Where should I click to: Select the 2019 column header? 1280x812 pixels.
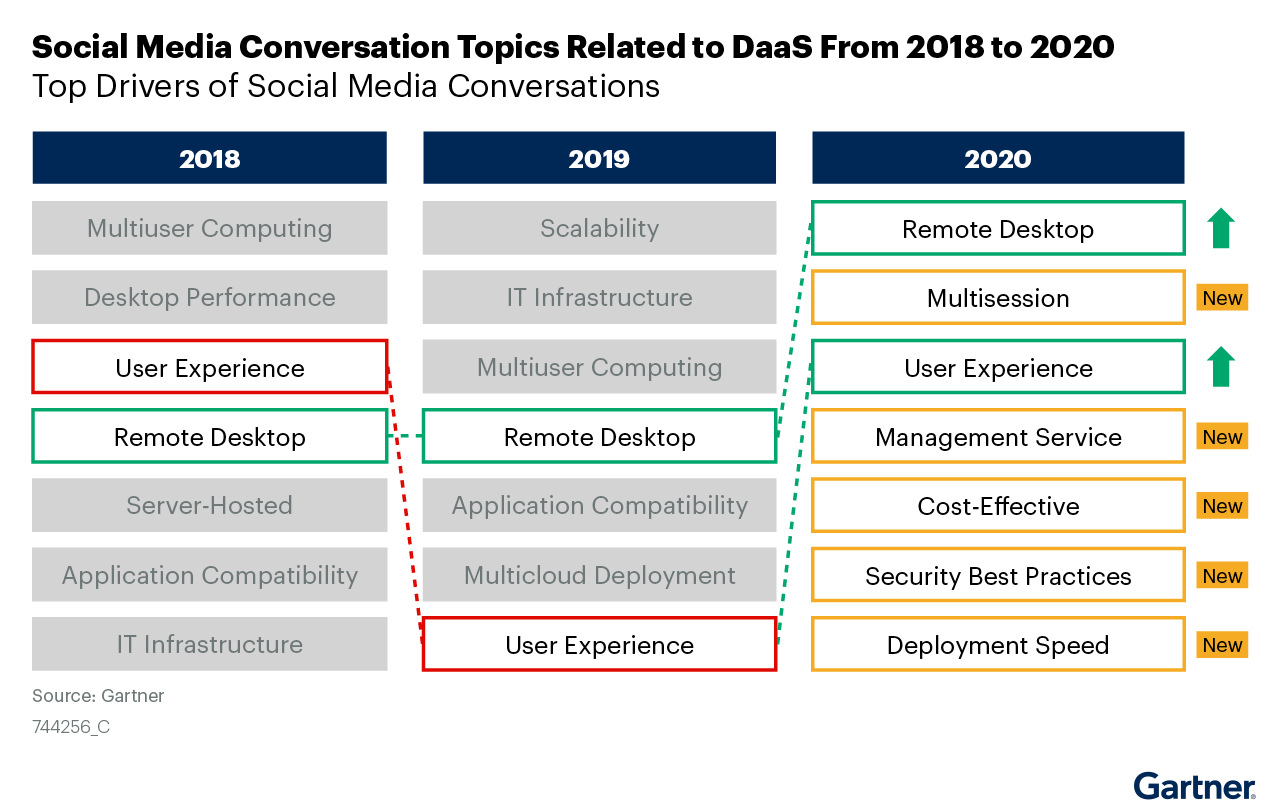599,158
